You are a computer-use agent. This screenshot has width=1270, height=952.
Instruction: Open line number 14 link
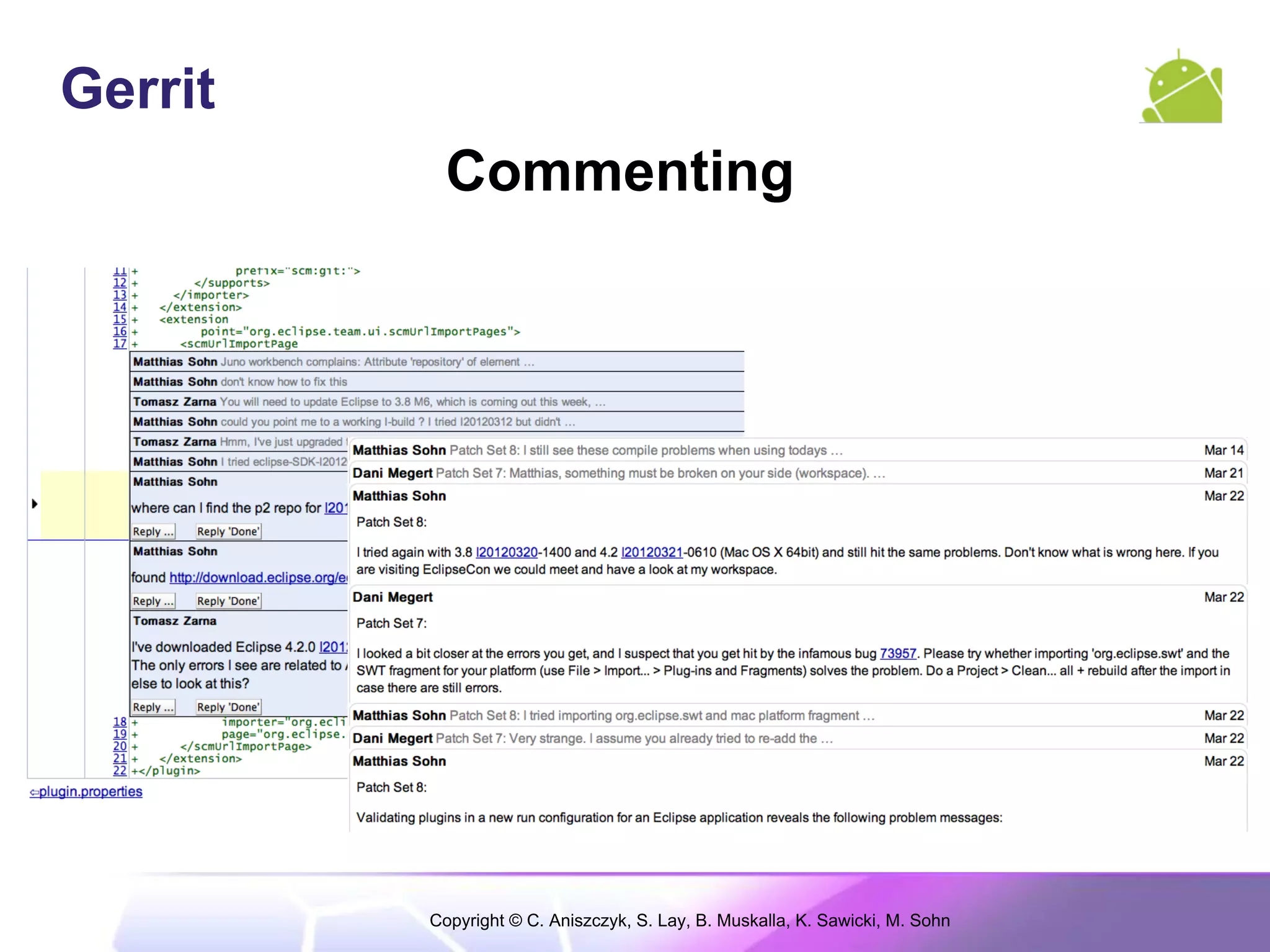(x=120, y=307)
